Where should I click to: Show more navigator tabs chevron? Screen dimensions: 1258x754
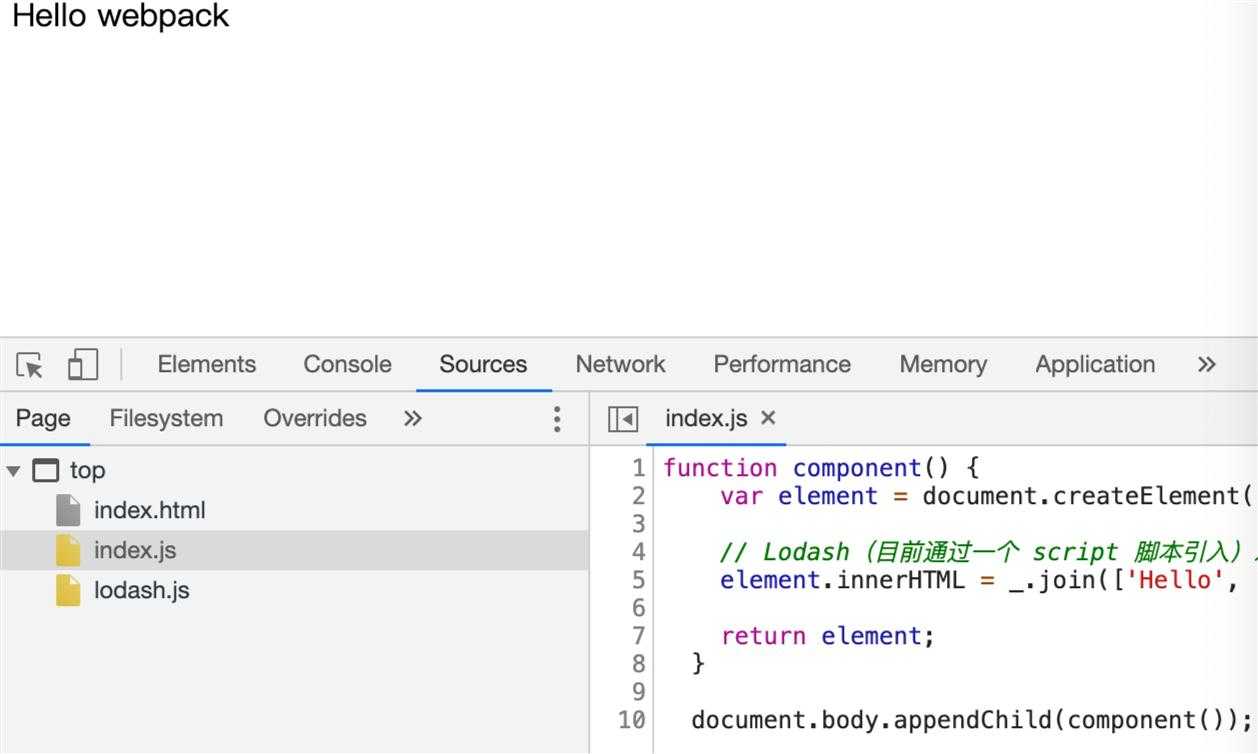click(x=412, y=418)
